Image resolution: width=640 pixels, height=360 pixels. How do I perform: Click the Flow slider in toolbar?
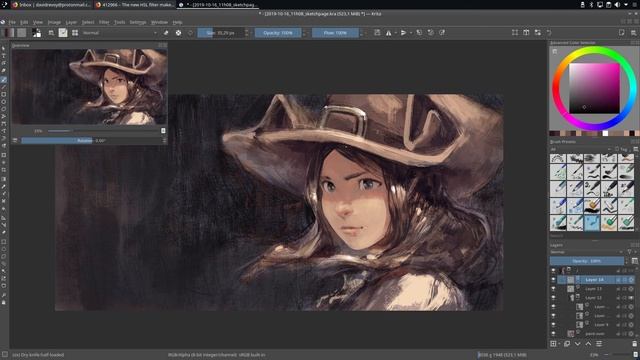coord(335,33)
